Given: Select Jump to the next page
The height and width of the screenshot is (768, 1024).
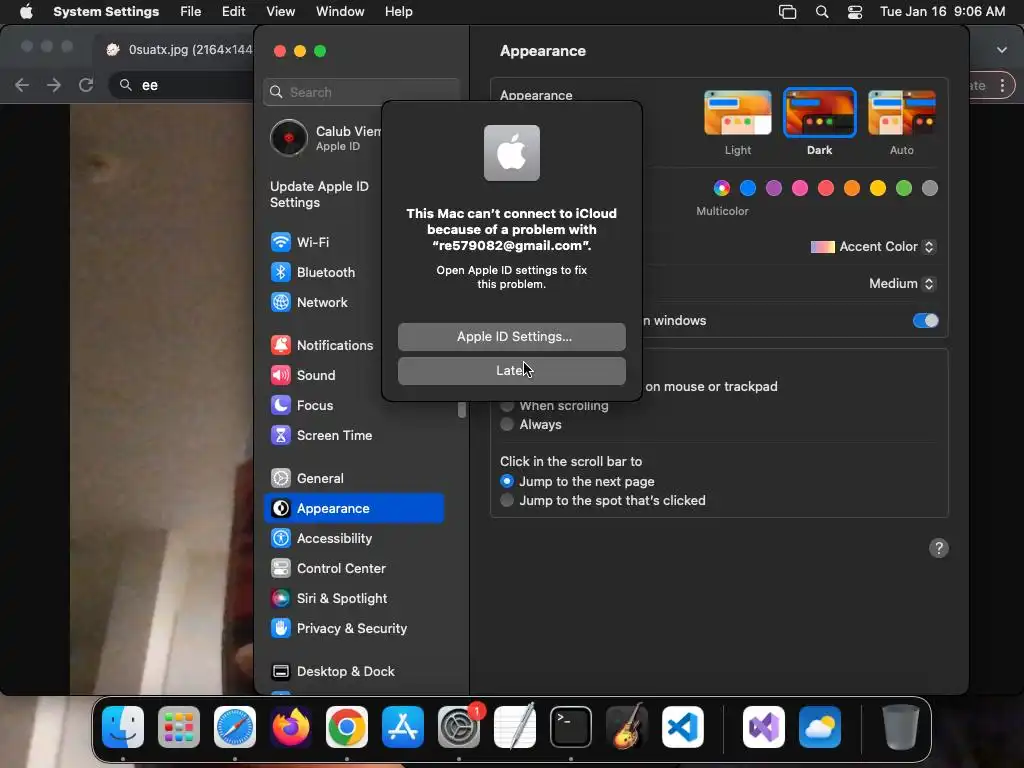Looking at the screenshot, I should pyautogui.click(x=507, y=481).
